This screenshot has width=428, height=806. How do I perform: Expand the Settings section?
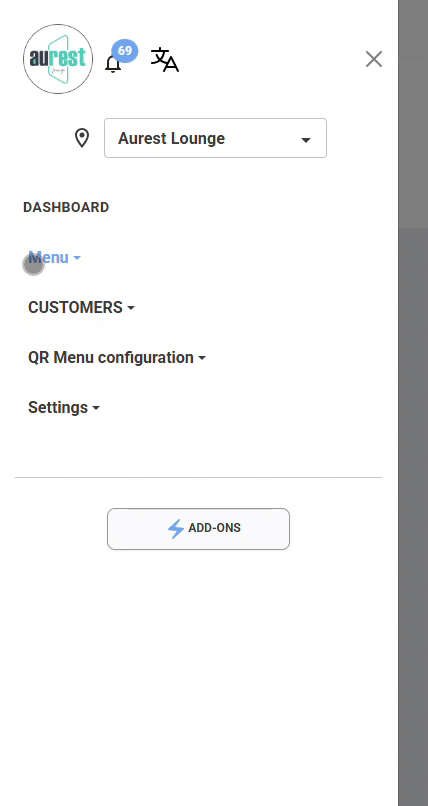pos(64,408)
